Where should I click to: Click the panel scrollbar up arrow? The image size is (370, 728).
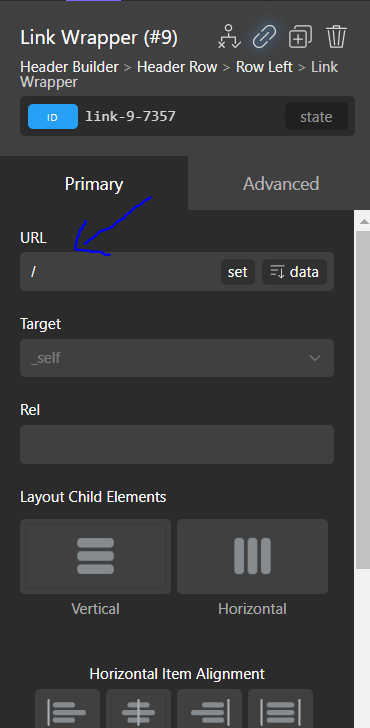[363, 221]
